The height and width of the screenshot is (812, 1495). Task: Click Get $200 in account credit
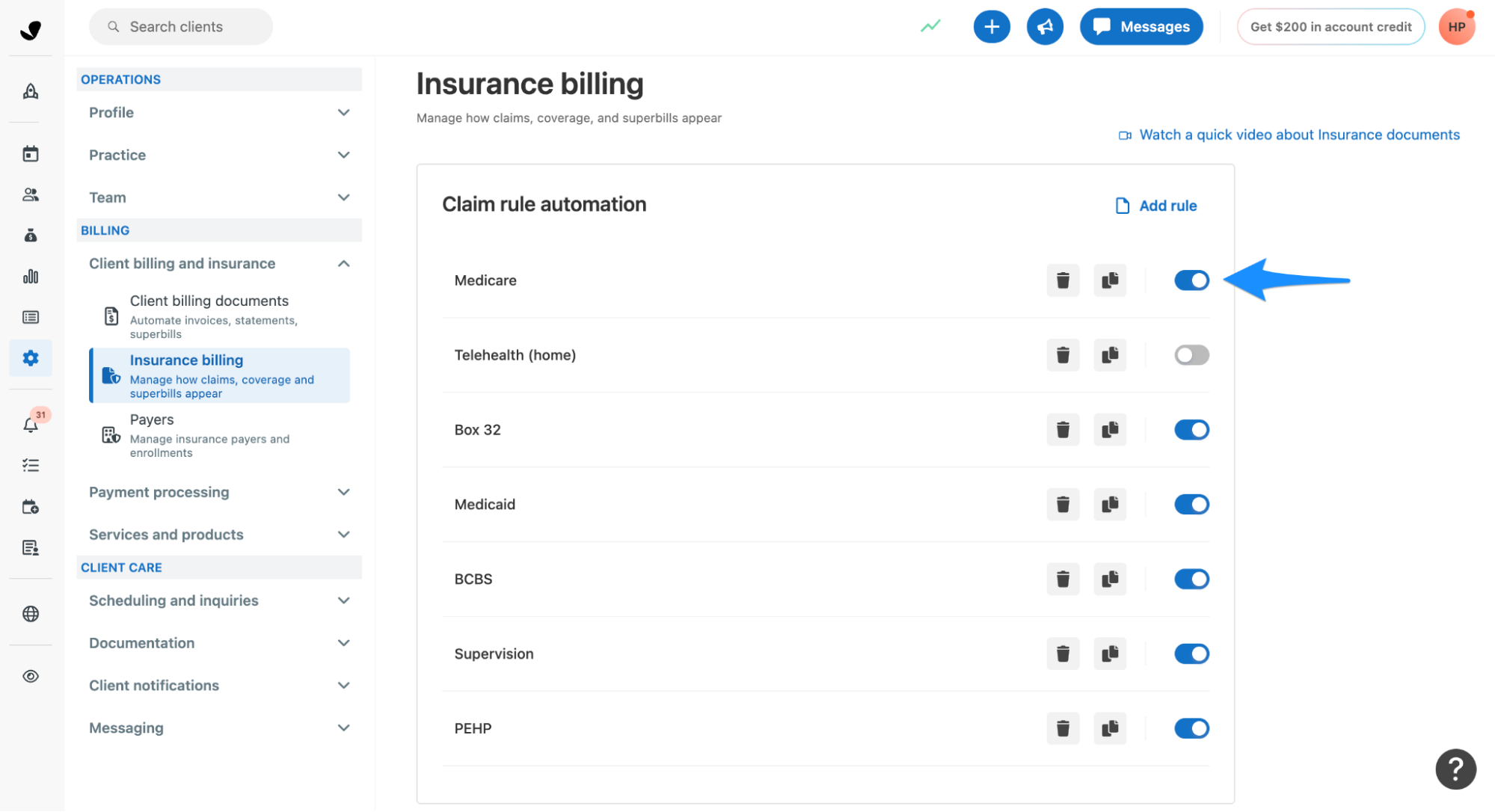1330,27
